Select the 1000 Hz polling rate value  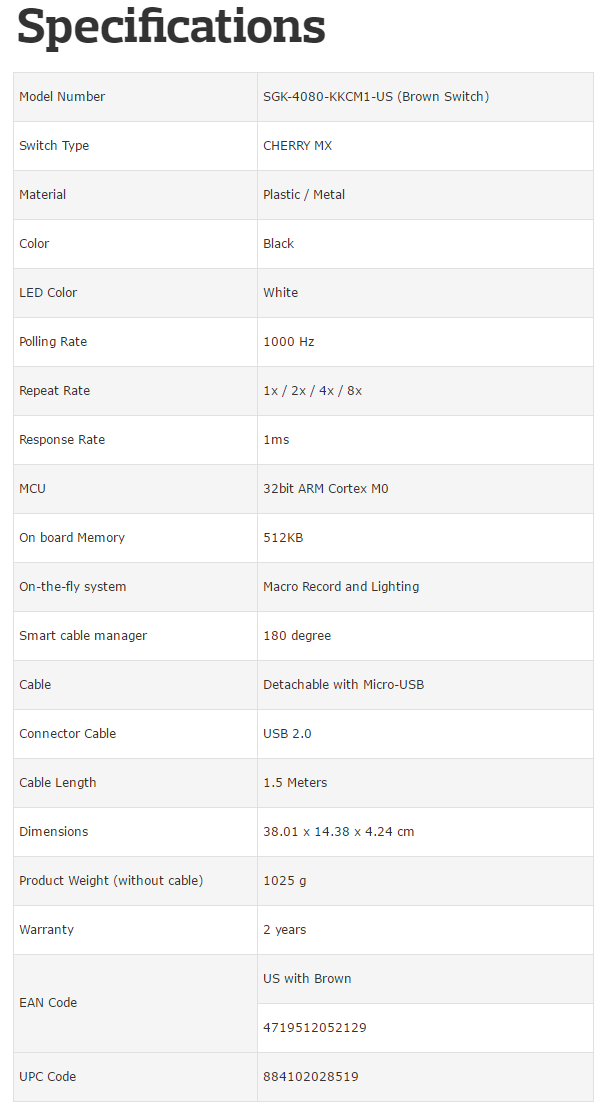click(x=289, y=341)
